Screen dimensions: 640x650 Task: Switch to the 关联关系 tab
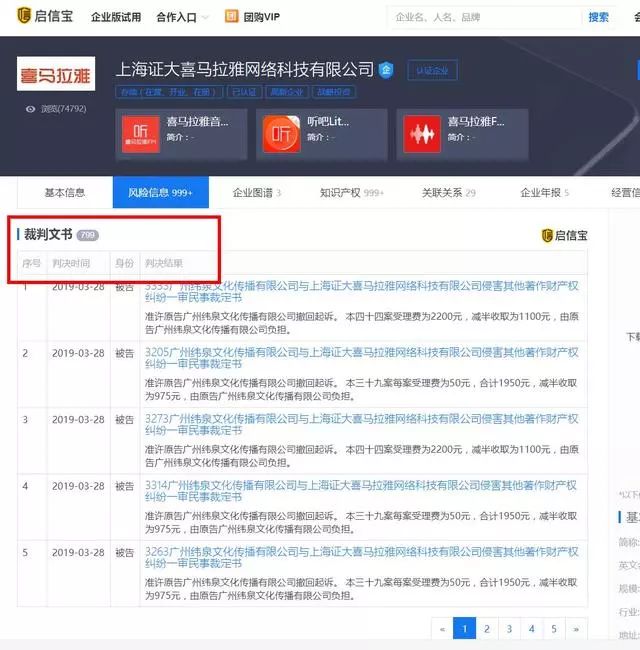click(x=448, y=193)
